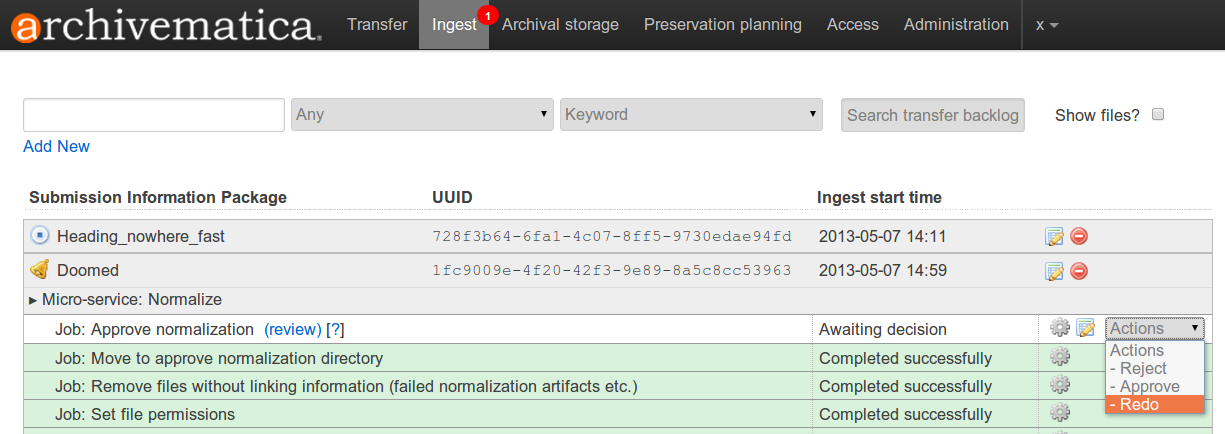Click the Heading_nowhere_fast status icon
1225x434 pixels.
tap(39, 236)
